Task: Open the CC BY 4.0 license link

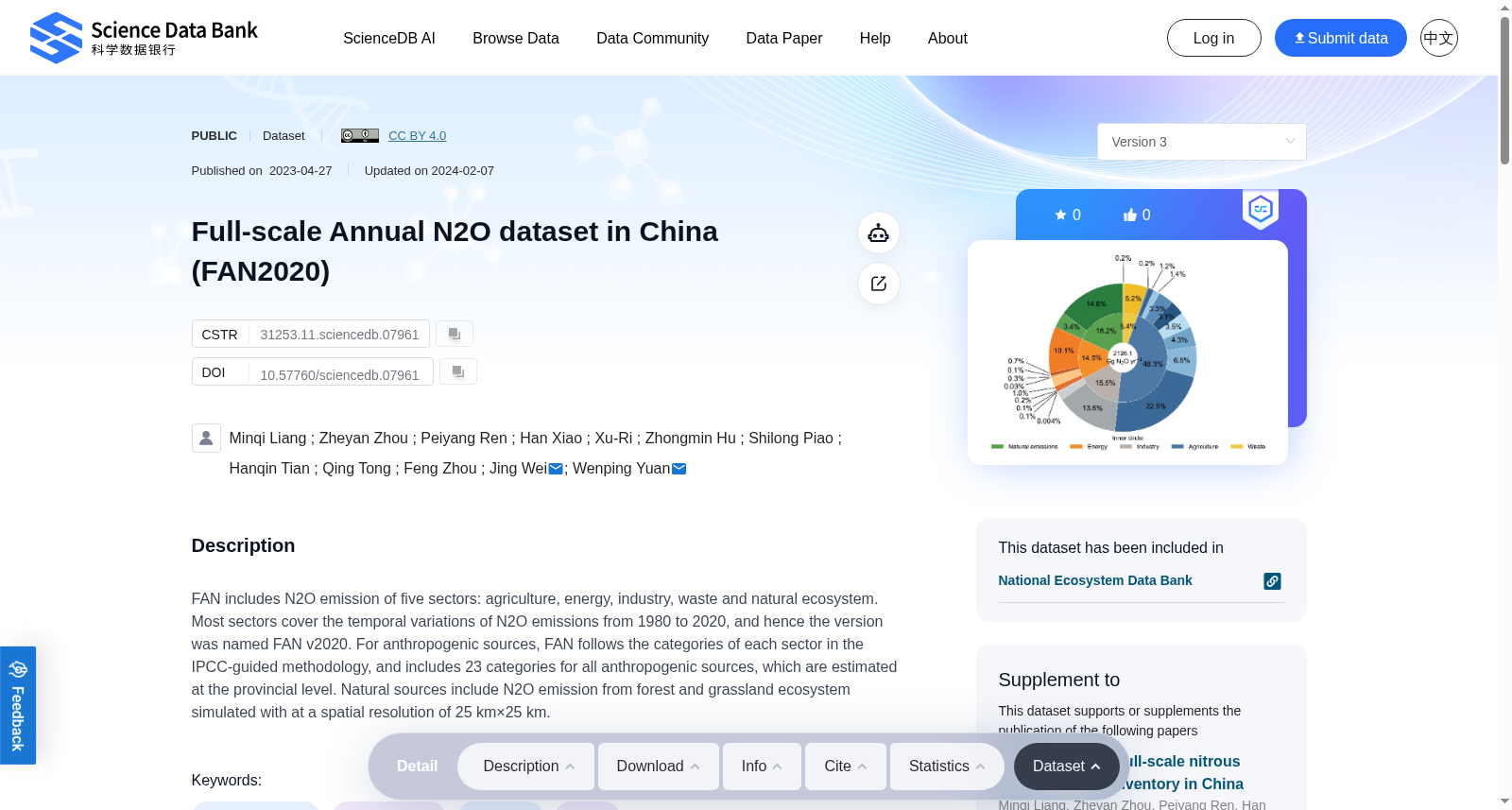Action: (417, 135)
